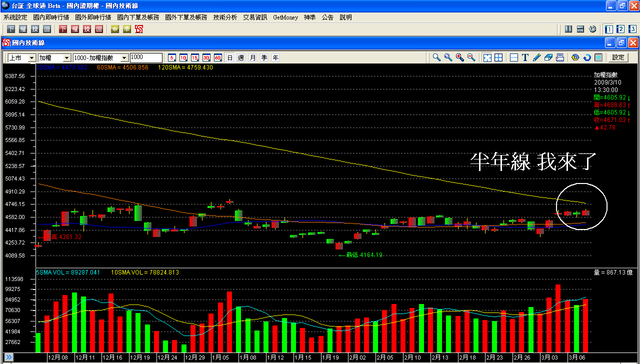Click the third magnifier icon with the red lens

click(x=460, y=58)
